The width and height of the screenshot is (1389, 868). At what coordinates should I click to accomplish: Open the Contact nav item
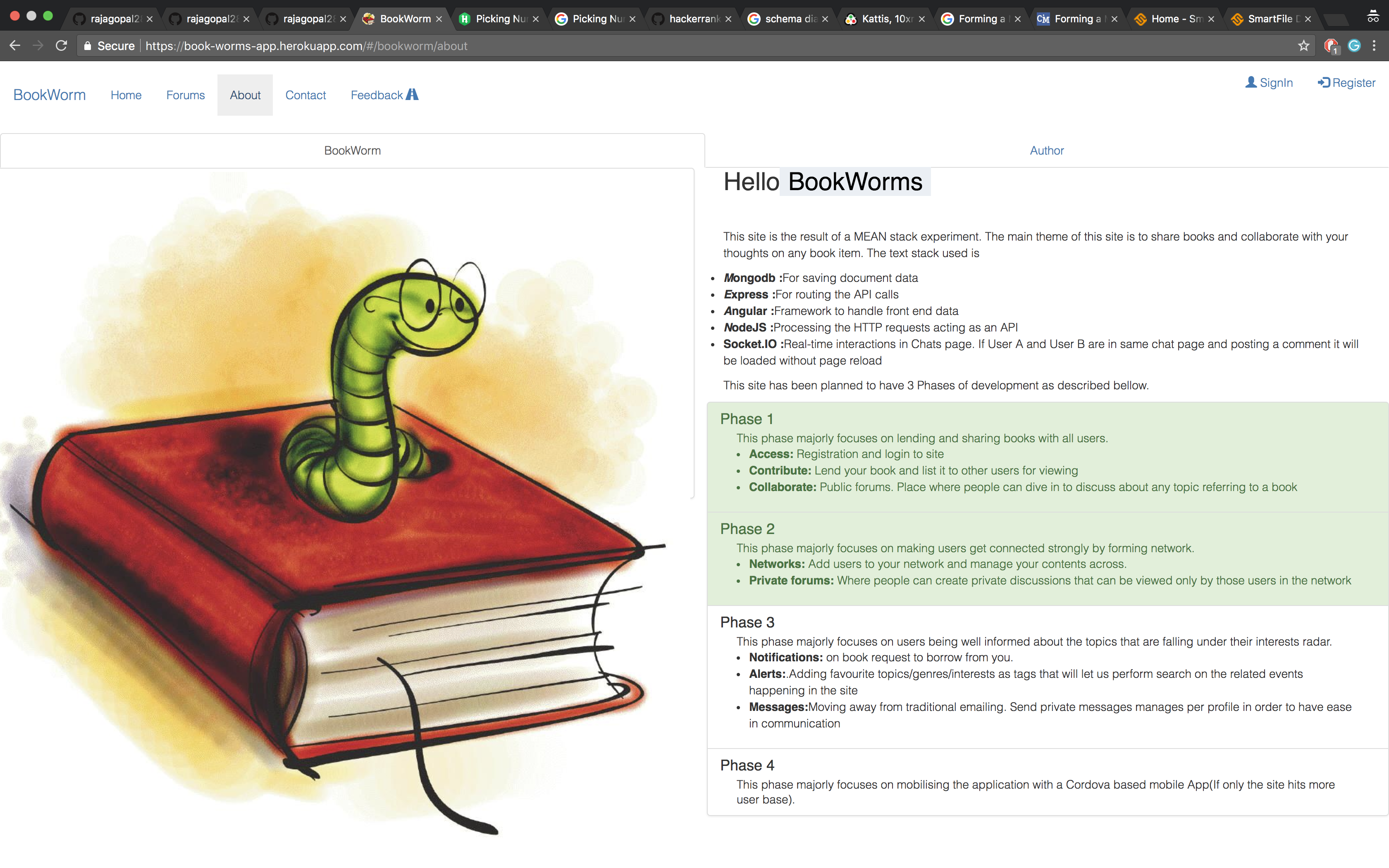(305, 95)
